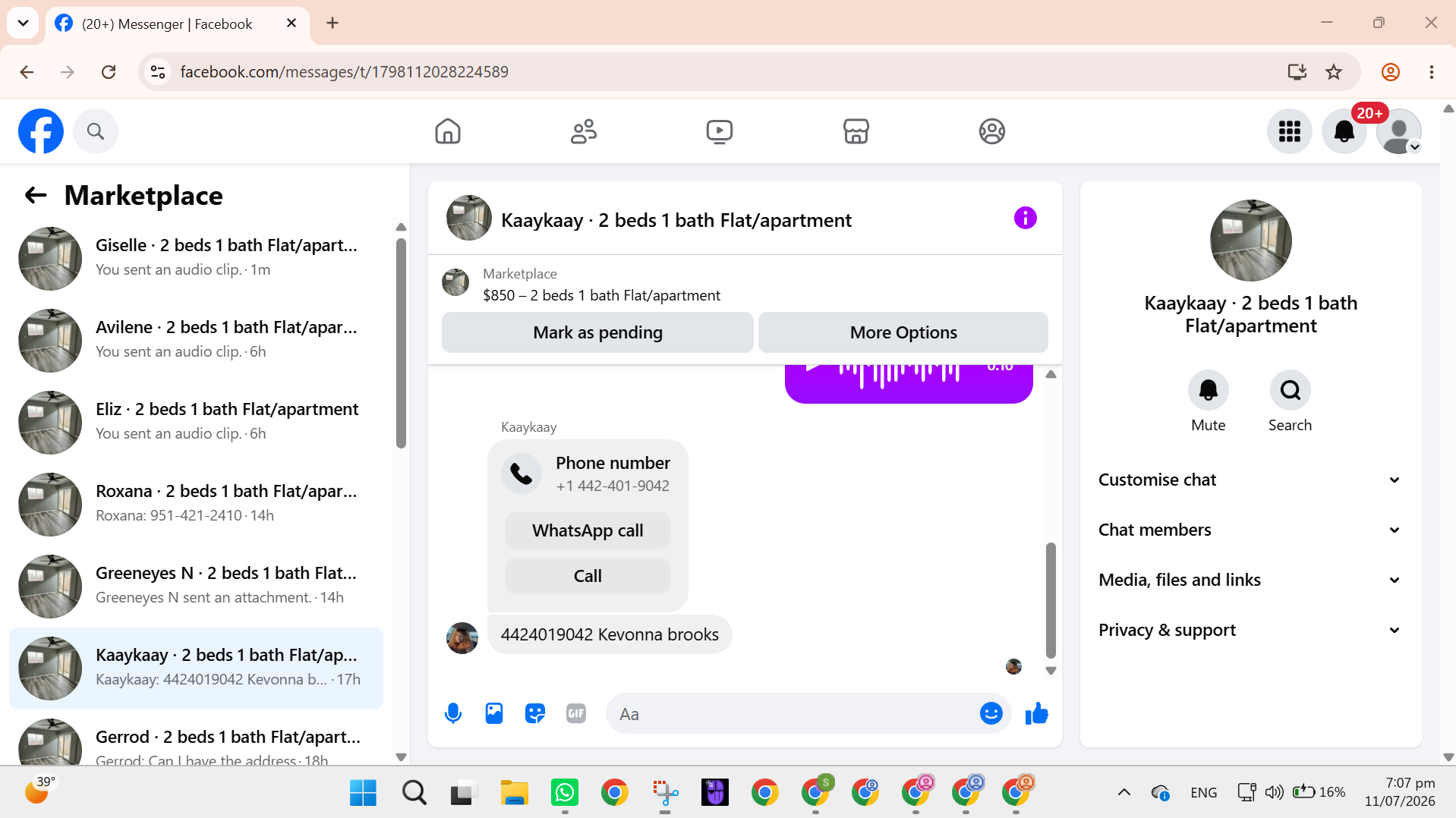This screenshot has height=818, width=1456.
Task: Choose a sticker with the sticker icon
Action: click(535, 713)
